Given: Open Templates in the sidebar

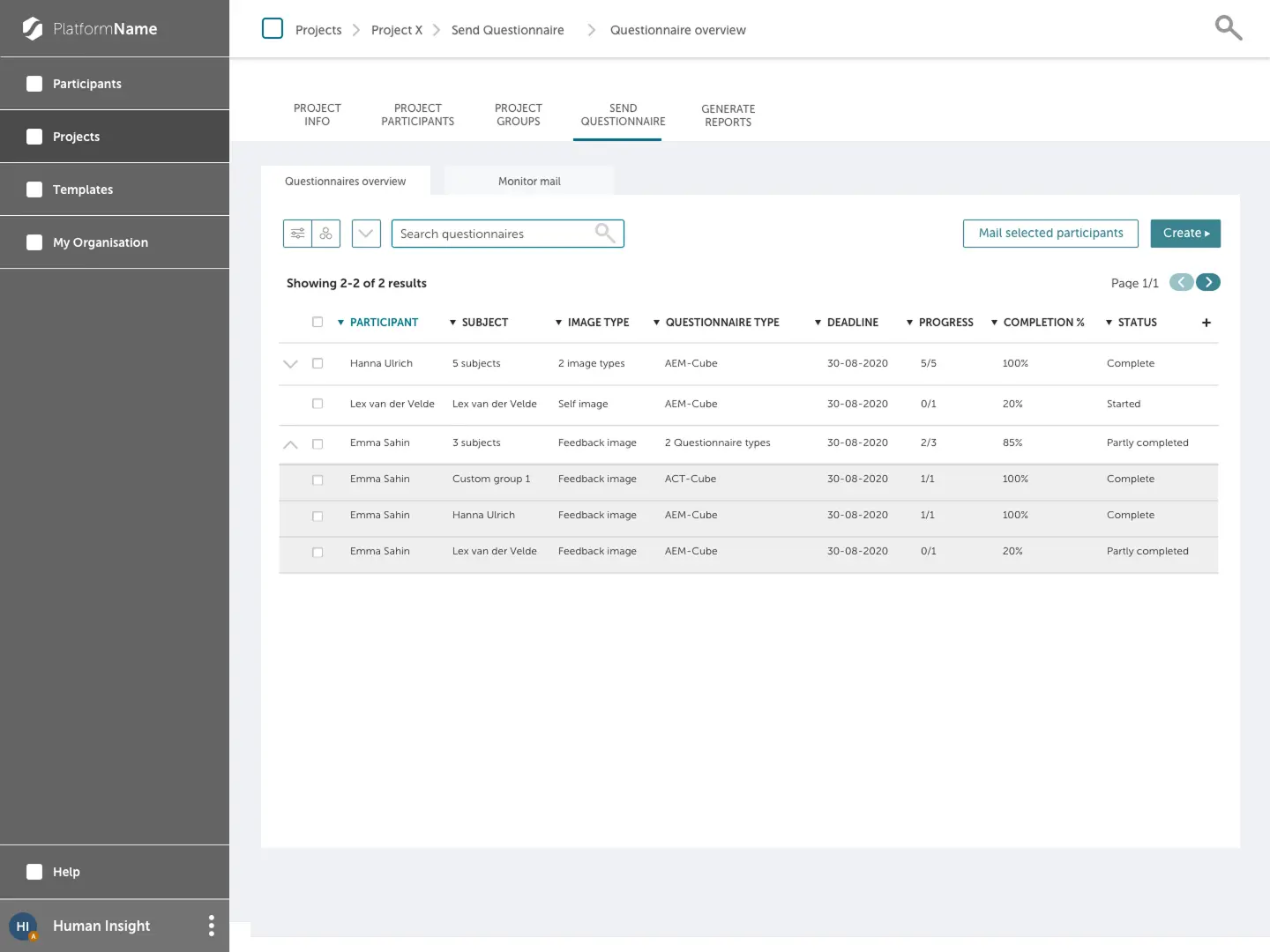Looking at the screenshot, I should click(x=115, y=190).
